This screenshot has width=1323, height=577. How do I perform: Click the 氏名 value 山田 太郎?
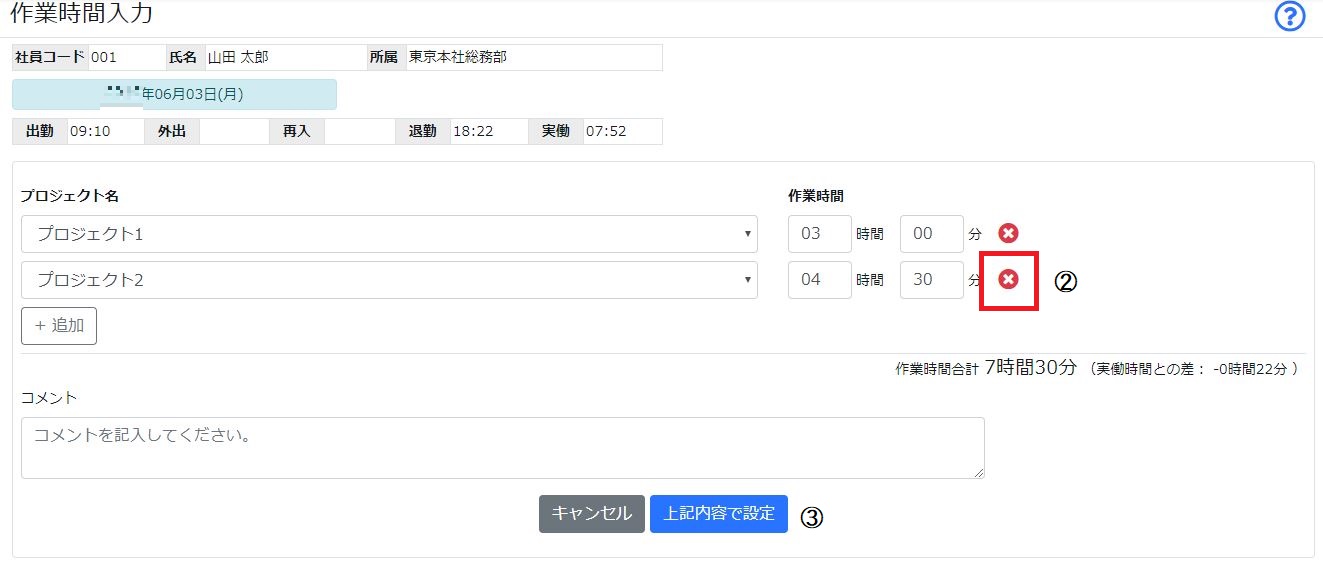[x=286, y=57]
